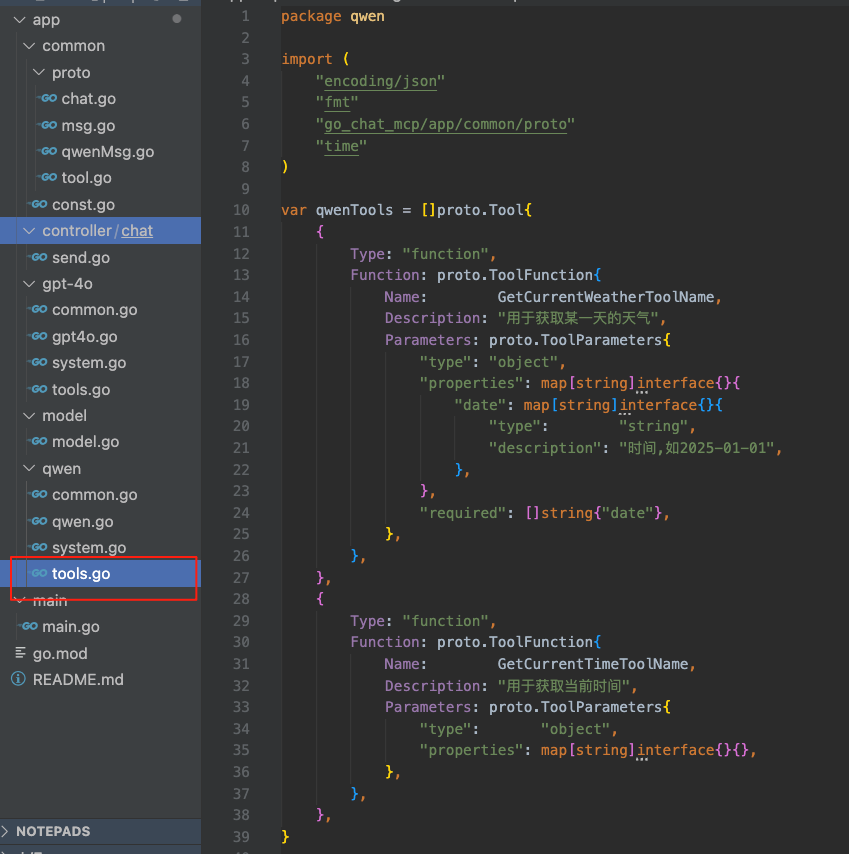Screen dimensions: 849x854
Task: Click the Go icon beside qwenMsg.go
Action: 47,152
